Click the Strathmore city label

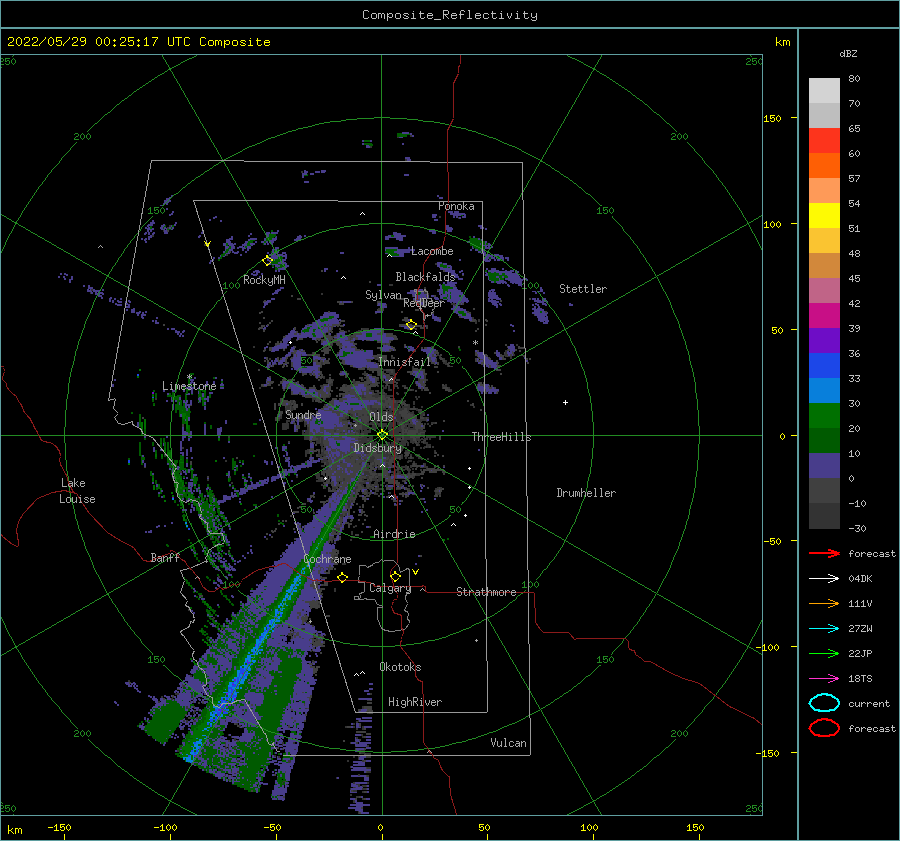coord(486,592)
